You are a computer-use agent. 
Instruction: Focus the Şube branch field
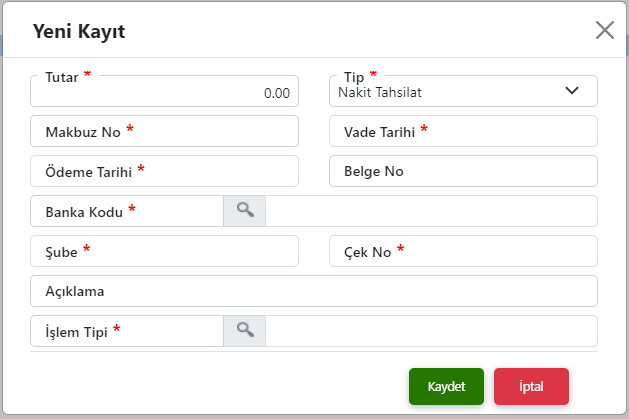tap(164, 251)
